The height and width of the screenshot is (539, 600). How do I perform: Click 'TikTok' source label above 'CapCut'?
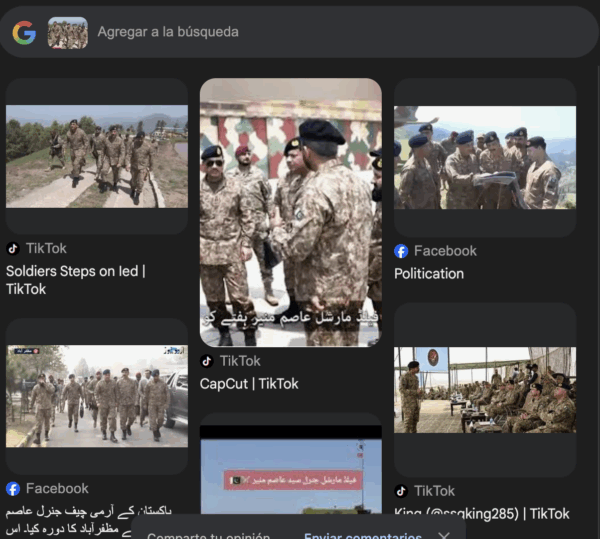tap(240, 361)
